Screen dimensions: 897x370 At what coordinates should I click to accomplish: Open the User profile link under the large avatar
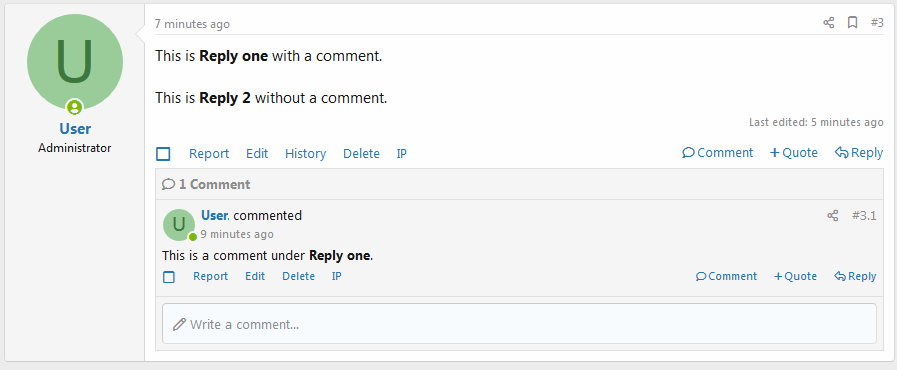(x=75, y=129)
